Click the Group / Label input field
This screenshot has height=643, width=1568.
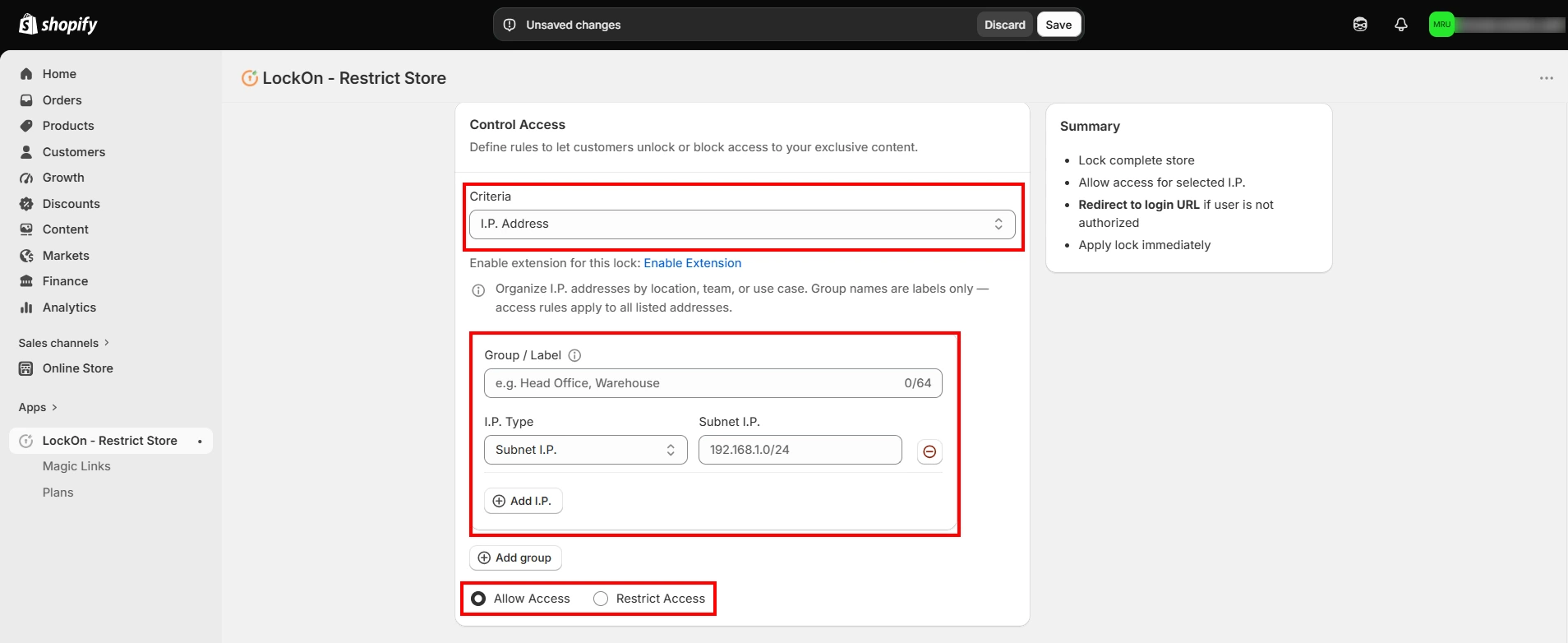tap(713, 383)
